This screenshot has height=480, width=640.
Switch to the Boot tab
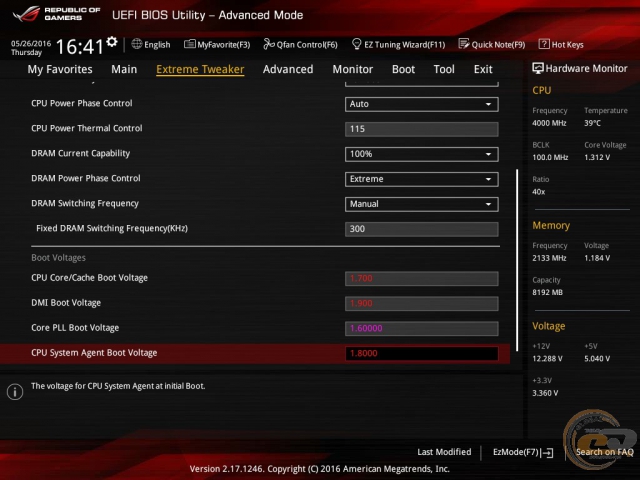[x=403, y=69]
